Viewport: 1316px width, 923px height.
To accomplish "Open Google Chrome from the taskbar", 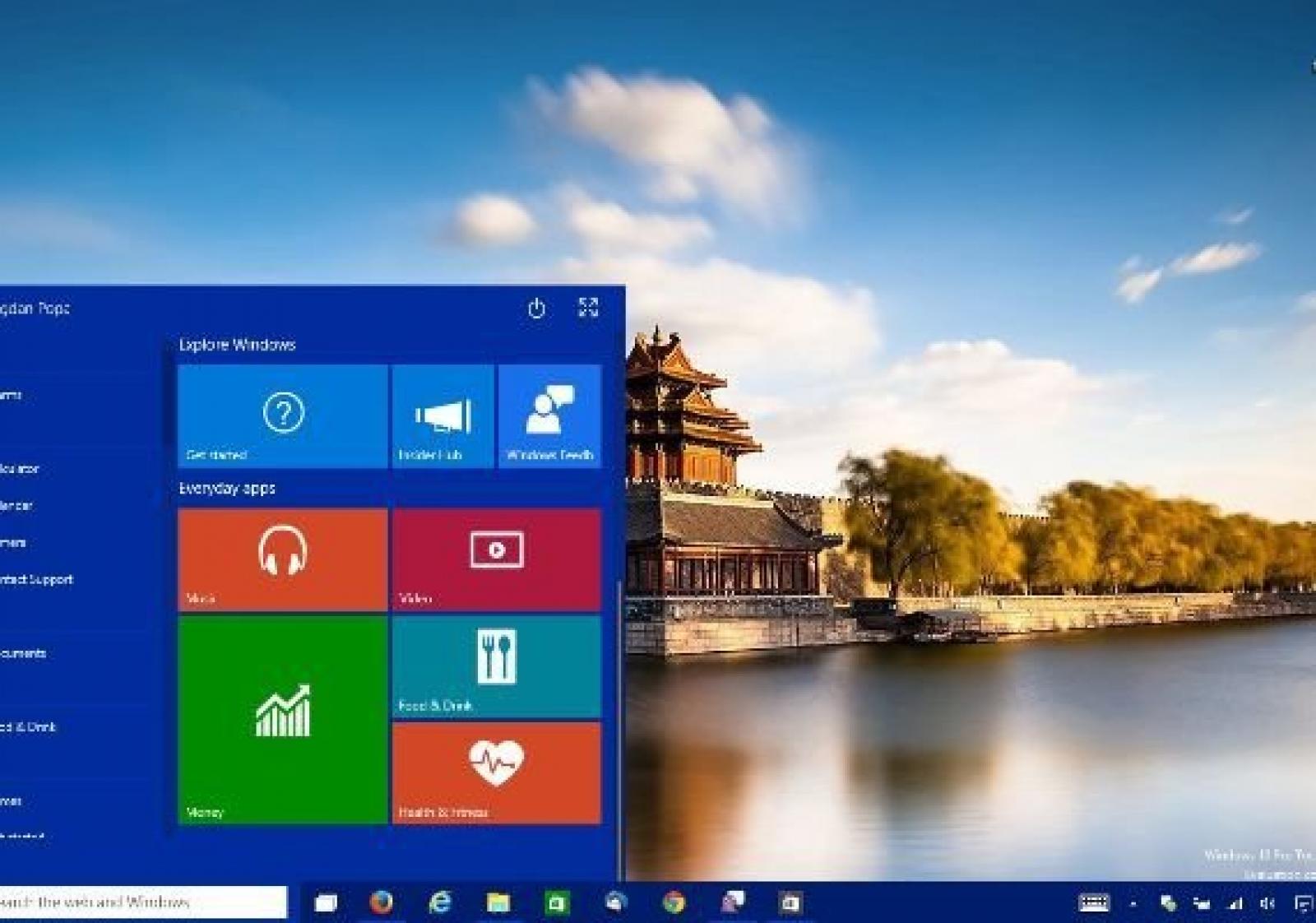I will pyautogui.click(x=674, y=902).
